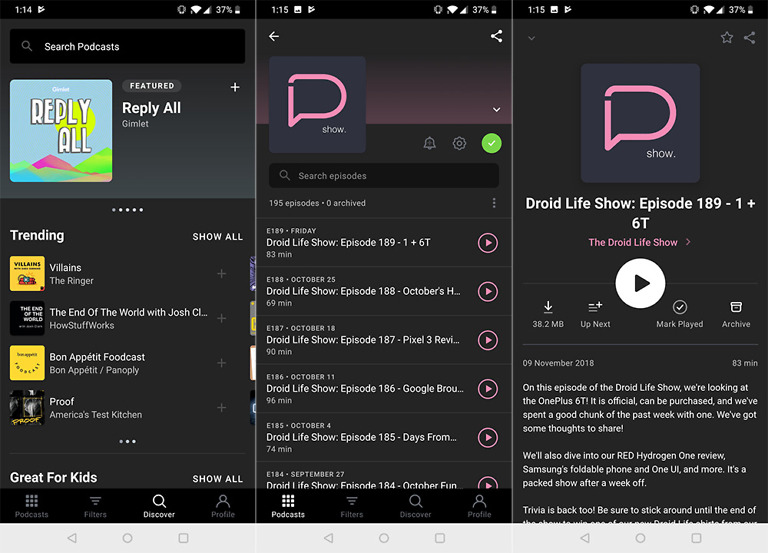768x553 pixels.
Task: Archive Episode 189 with the Archive icon
Action: (x=736, y=313)
